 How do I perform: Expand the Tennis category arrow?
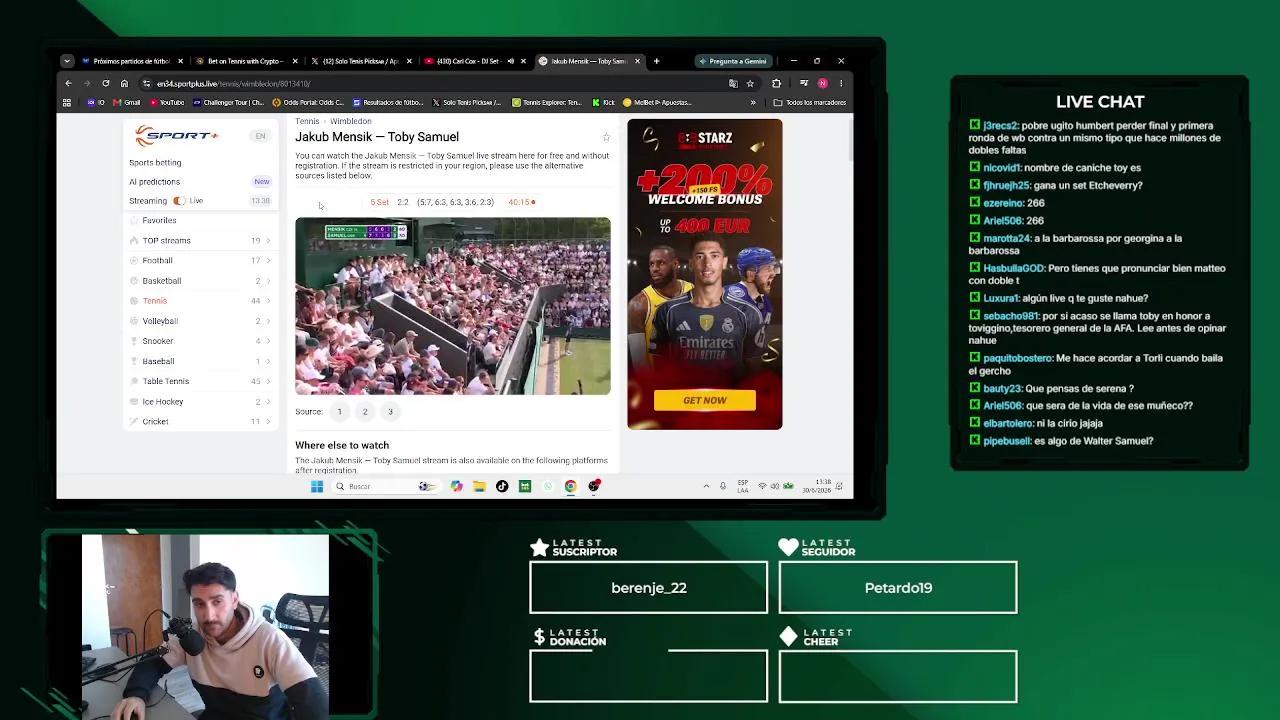(x=268, y=301)
